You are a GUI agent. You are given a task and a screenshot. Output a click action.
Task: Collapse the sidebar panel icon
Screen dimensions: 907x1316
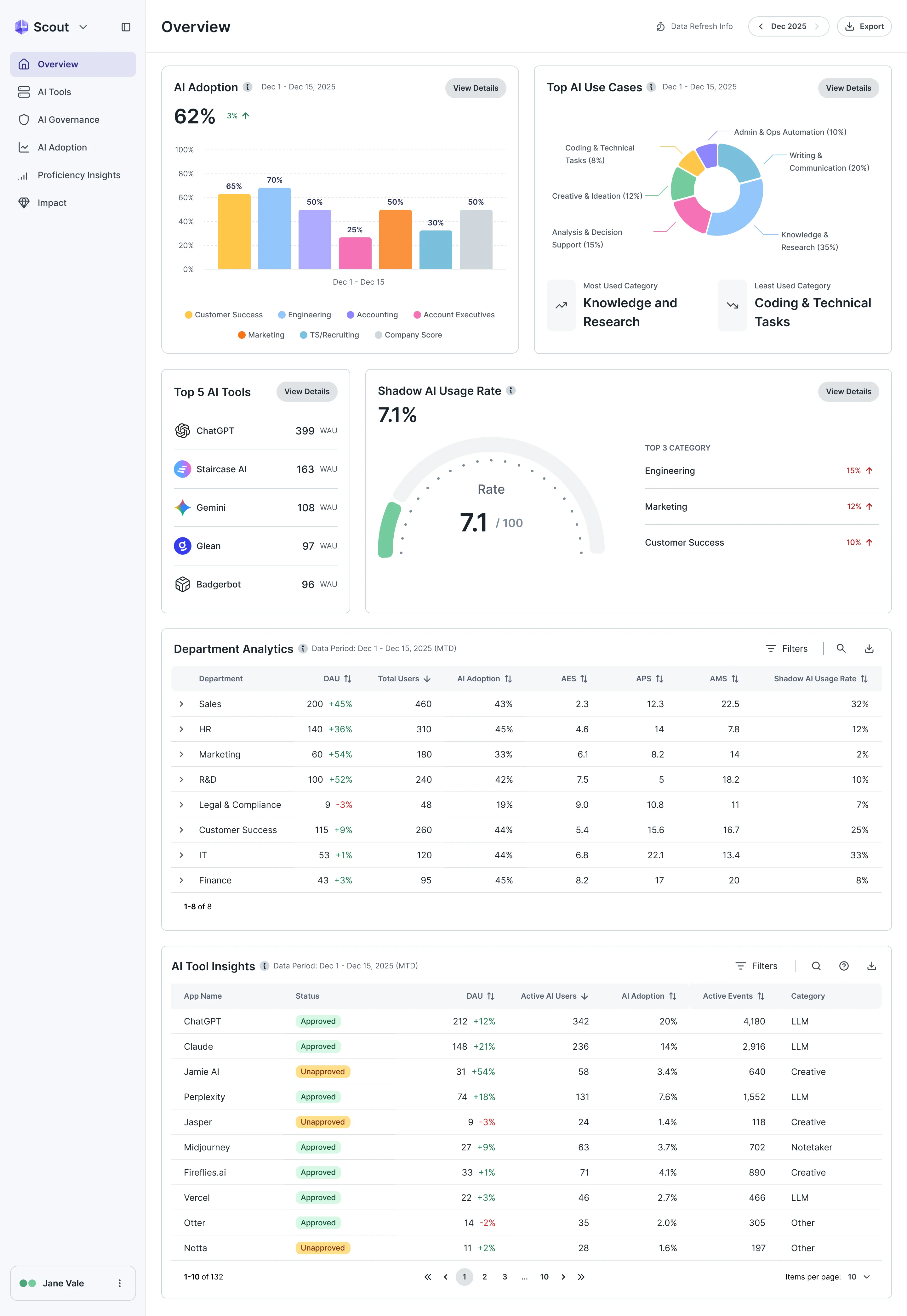[126, 27]
